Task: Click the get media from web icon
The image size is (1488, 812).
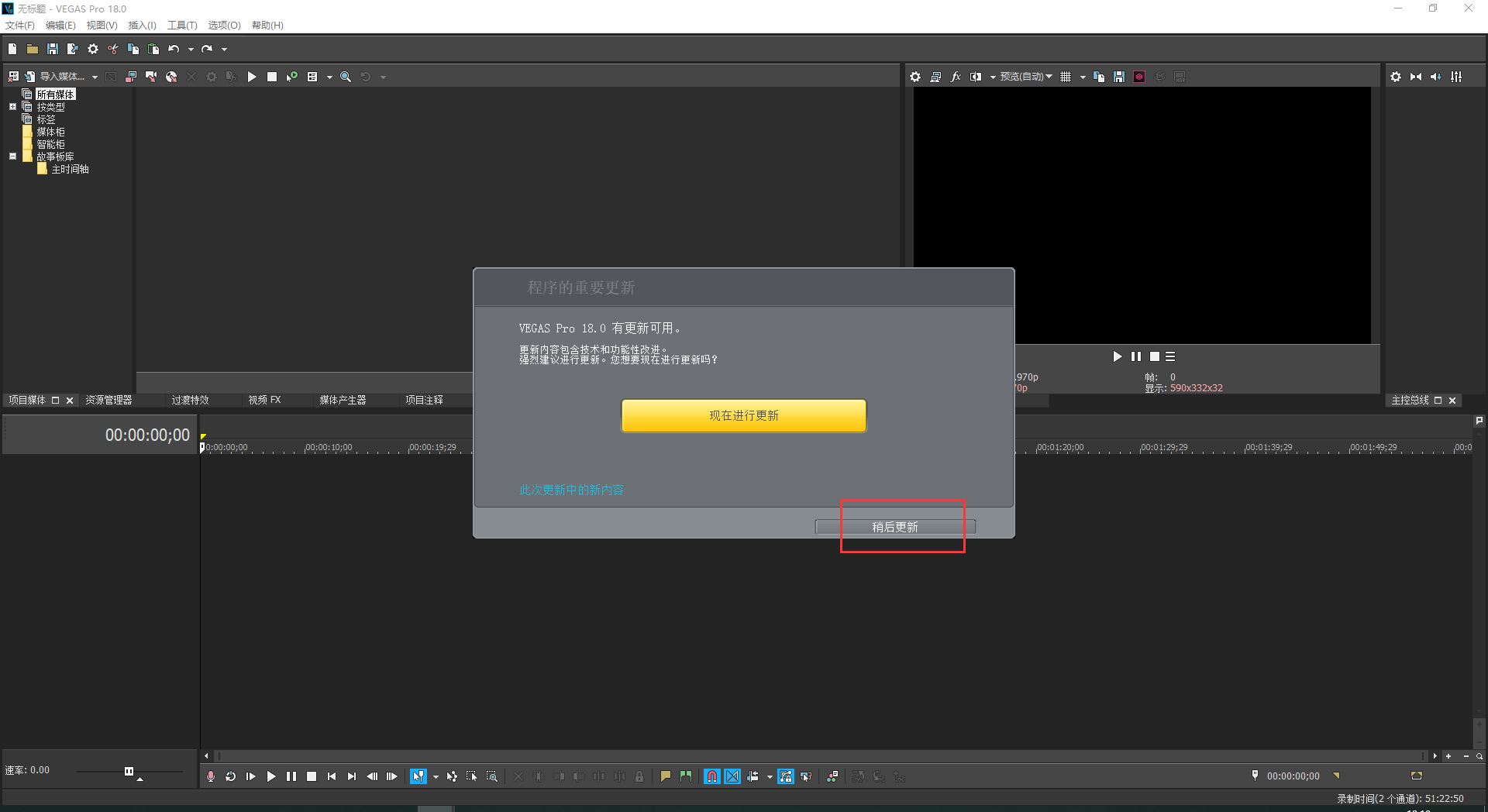Action: [171, 77]
